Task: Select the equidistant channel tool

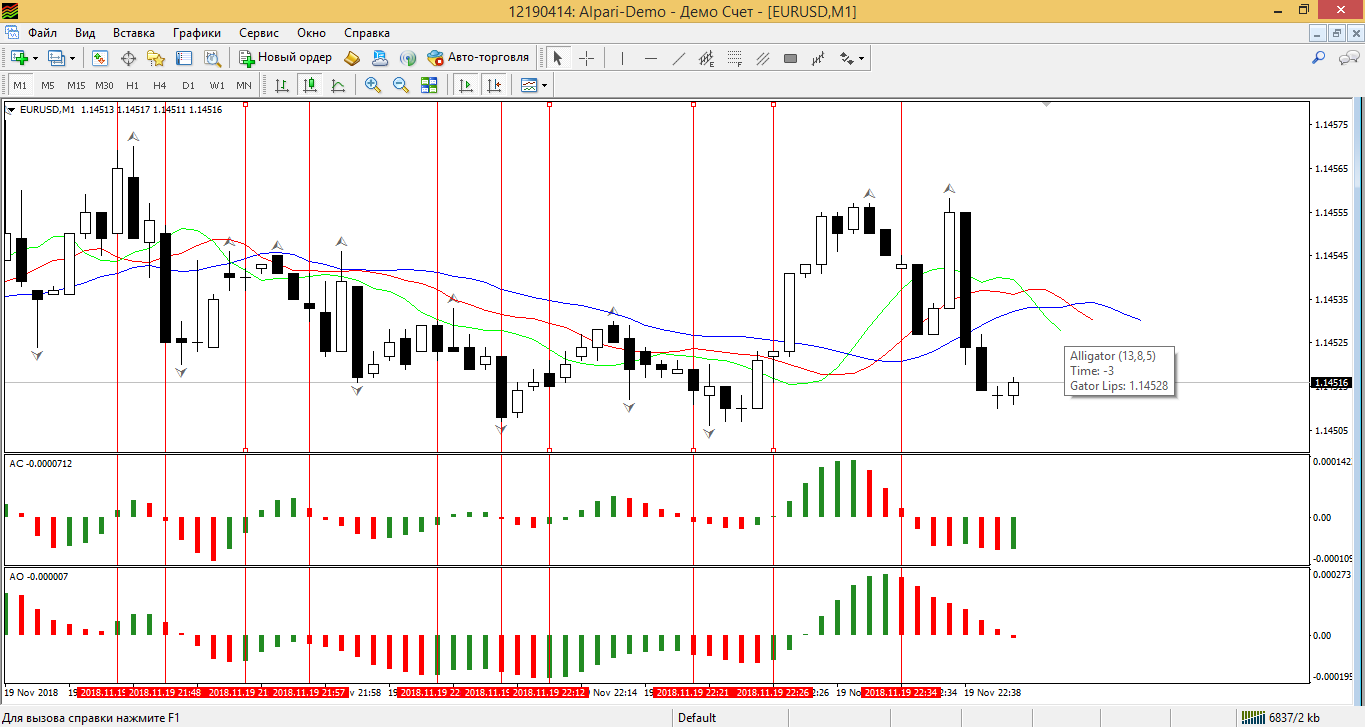Action: click(706, 58)
